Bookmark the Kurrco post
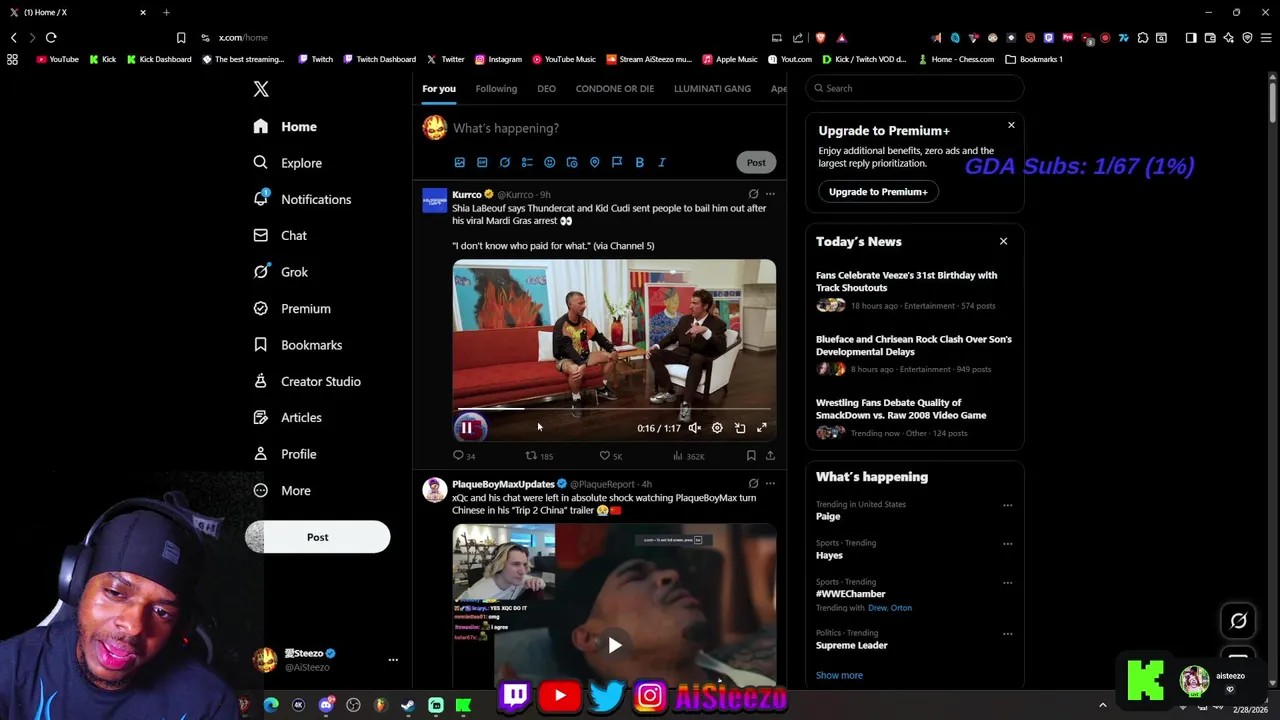Viewport: 1280px width, 720px height. [x=751, y=456]
